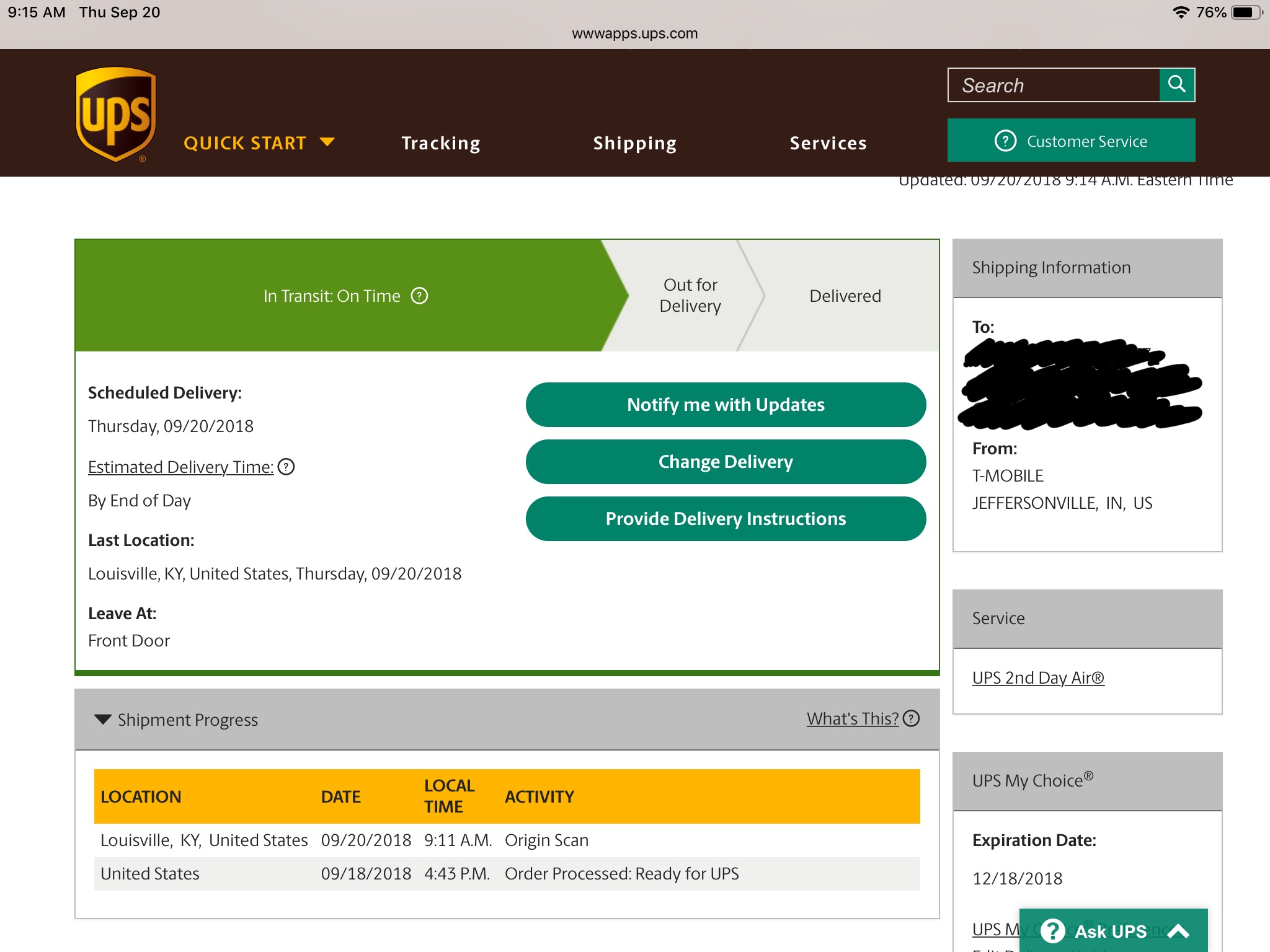
Task: Expand the Ask UPS chat chevron
Action: coord(1178,931)
